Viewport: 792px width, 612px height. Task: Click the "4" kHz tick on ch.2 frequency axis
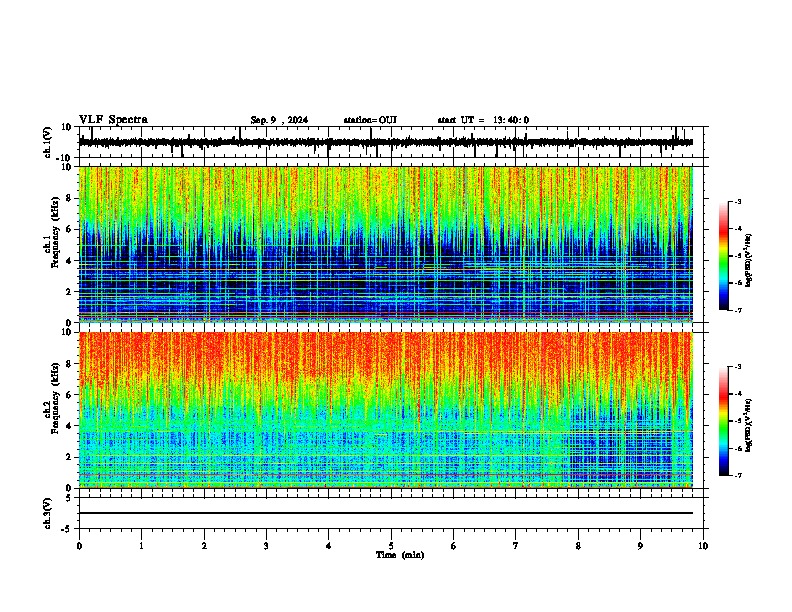click(69, 426)
